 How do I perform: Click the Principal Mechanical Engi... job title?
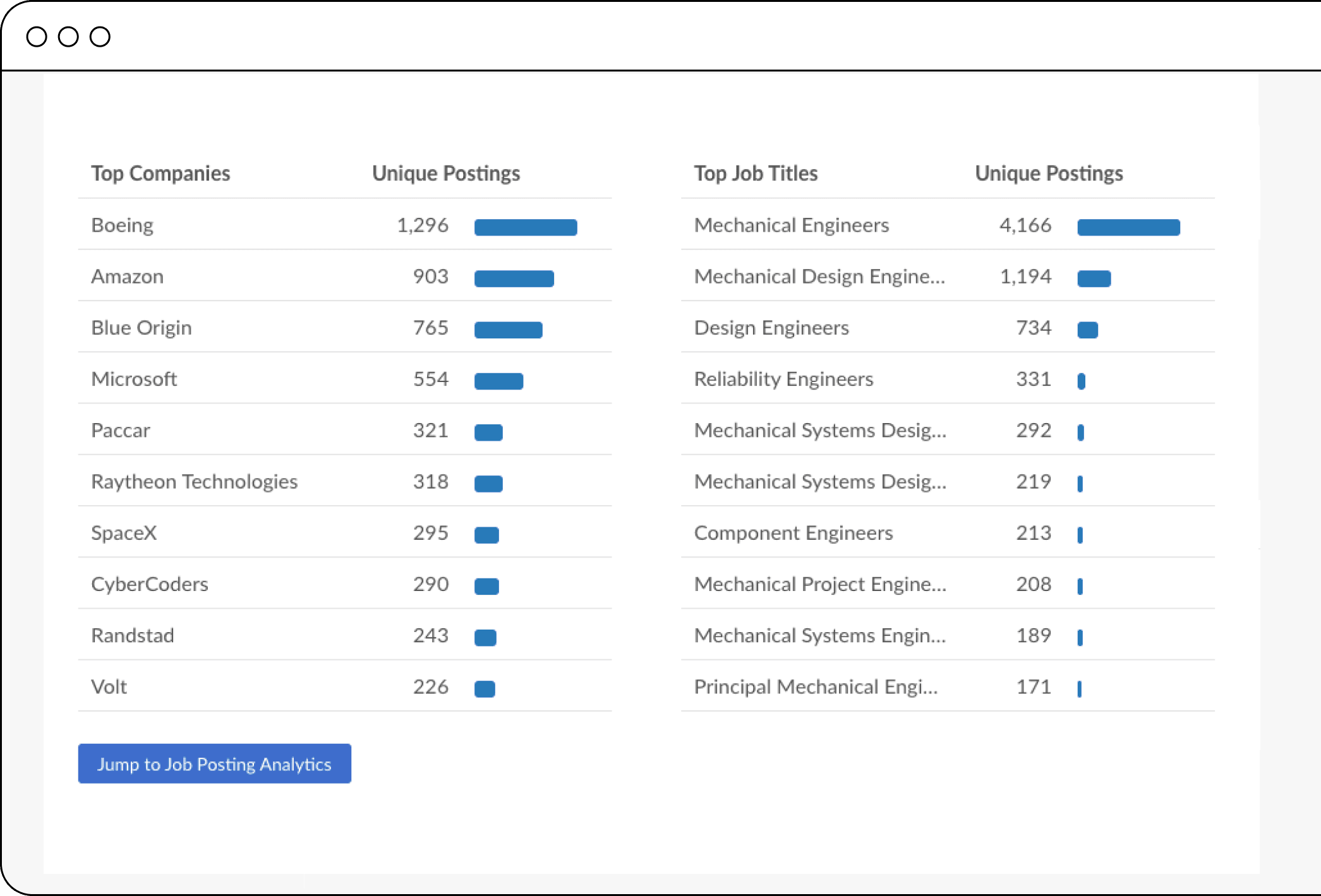tap(816, 687)
